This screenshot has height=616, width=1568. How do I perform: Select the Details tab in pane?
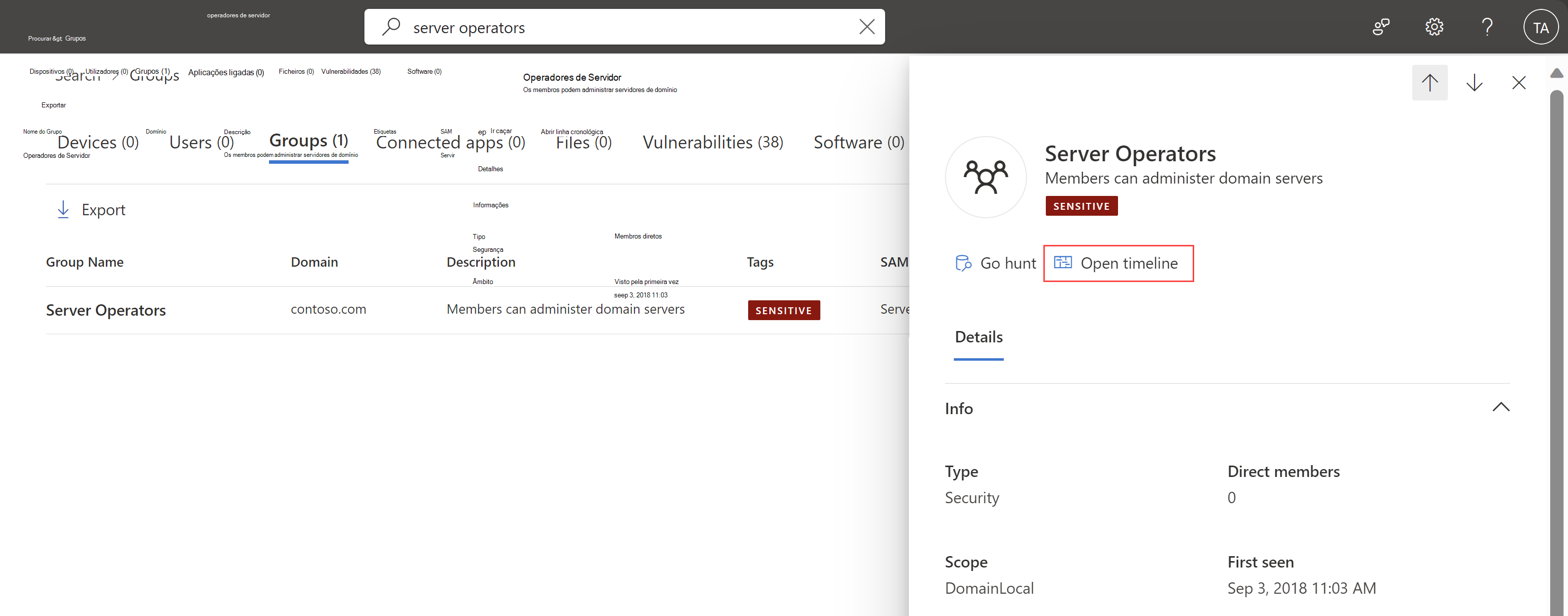coord(978,337)
